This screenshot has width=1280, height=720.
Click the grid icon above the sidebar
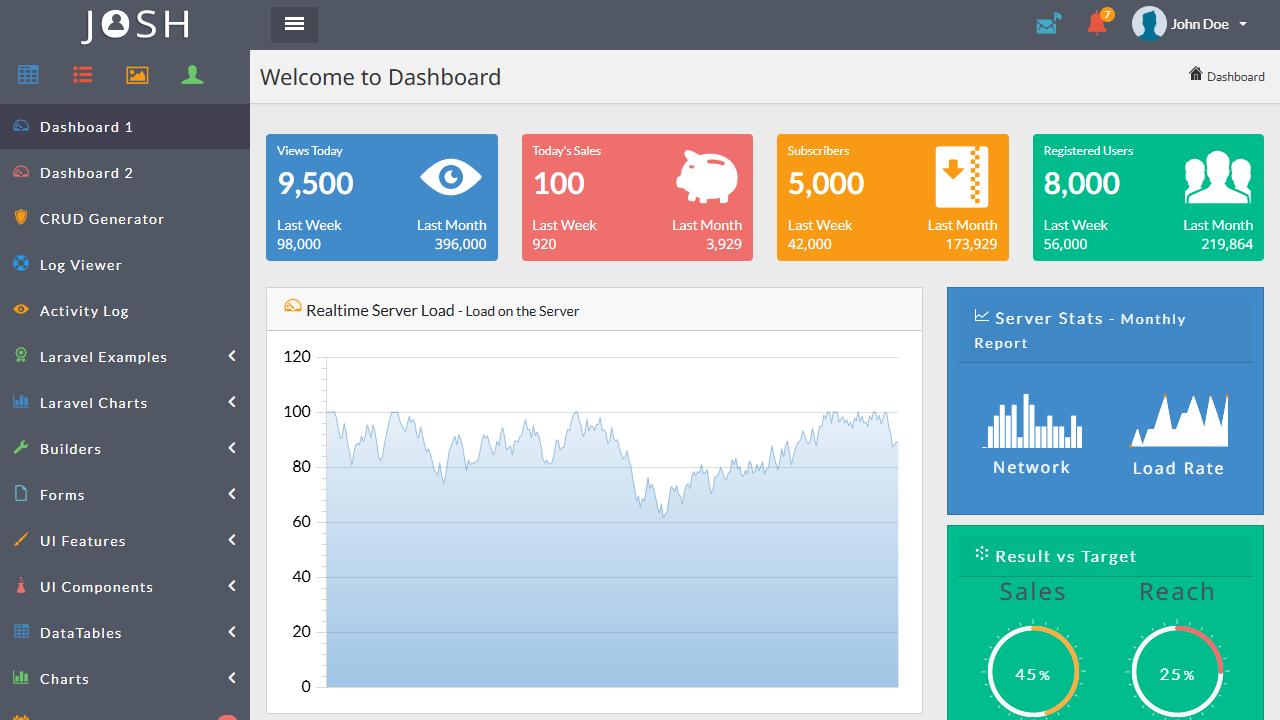27,74
